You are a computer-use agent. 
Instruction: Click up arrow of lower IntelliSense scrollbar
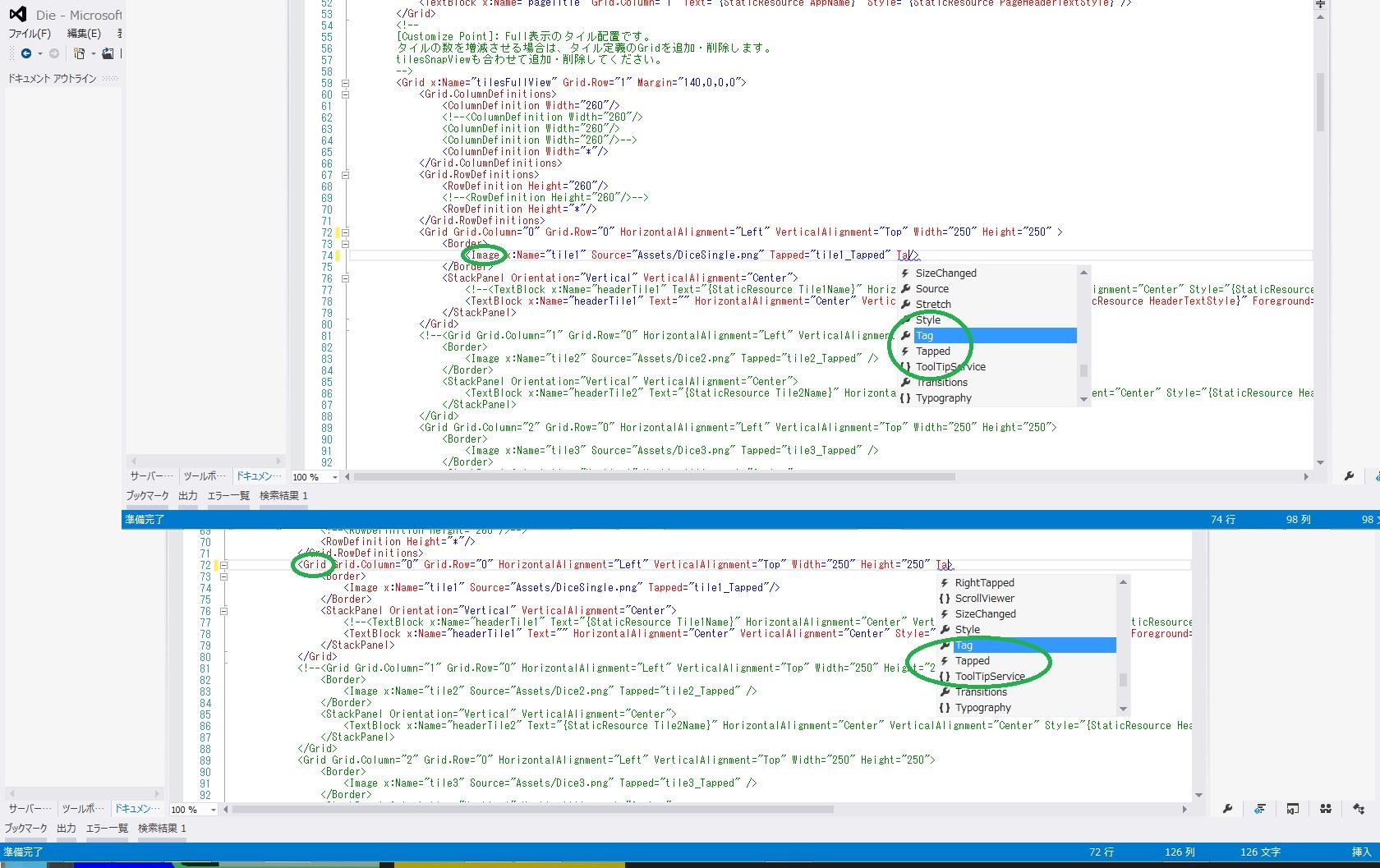point(1123,582)
